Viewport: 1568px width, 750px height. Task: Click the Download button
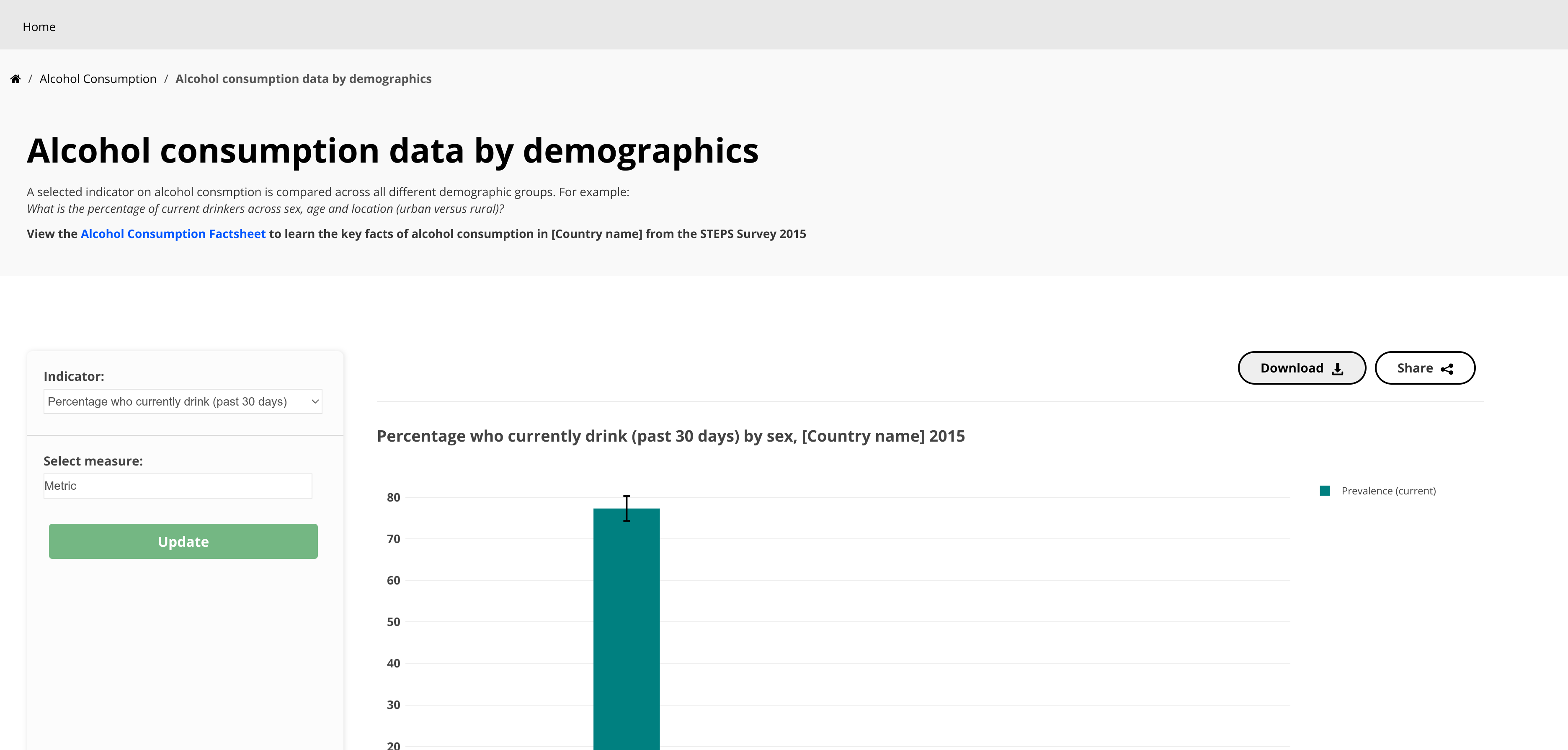[1302, 368]
